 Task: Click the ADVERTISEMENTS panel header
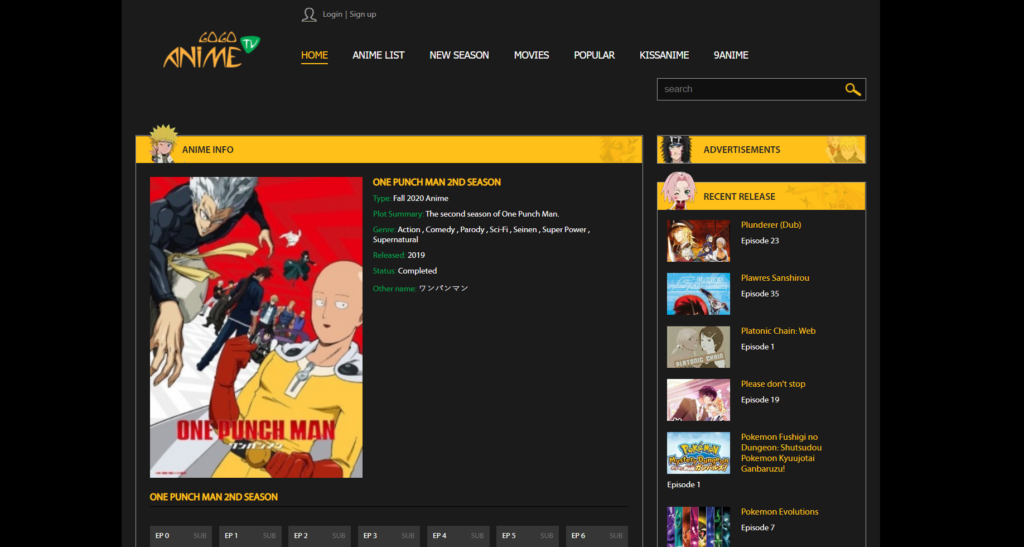tap(761, 149)
